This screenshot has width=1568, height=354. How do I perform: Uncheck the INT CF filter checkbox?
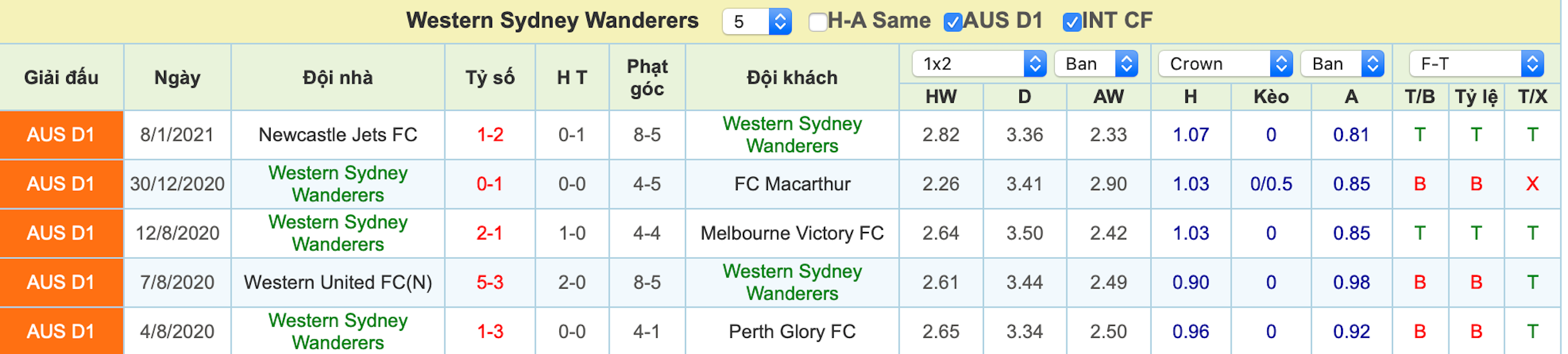coord(1071,22)
